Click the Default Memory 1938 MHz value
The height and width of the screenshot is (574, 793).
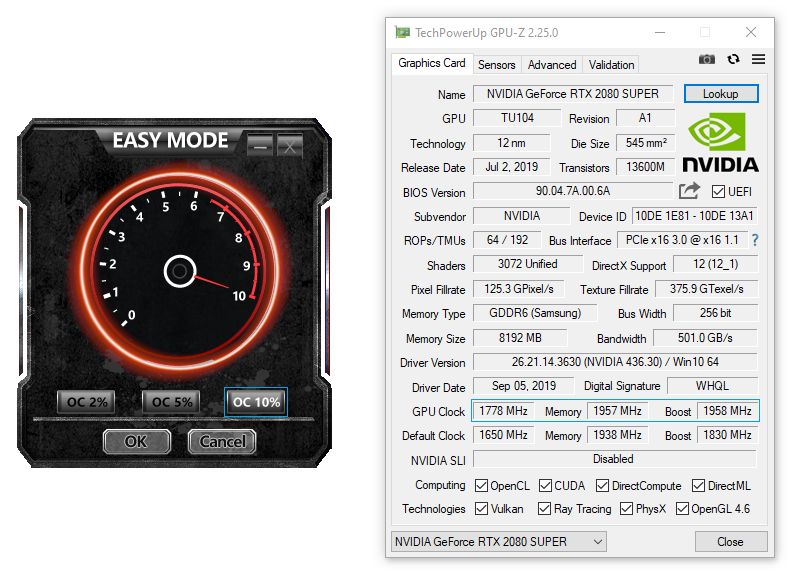(617, 435)
